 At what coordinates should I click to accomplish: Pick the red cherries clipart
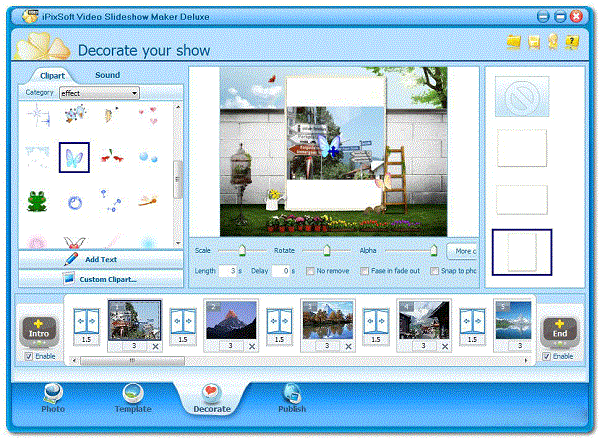click(x=111, y=157)
